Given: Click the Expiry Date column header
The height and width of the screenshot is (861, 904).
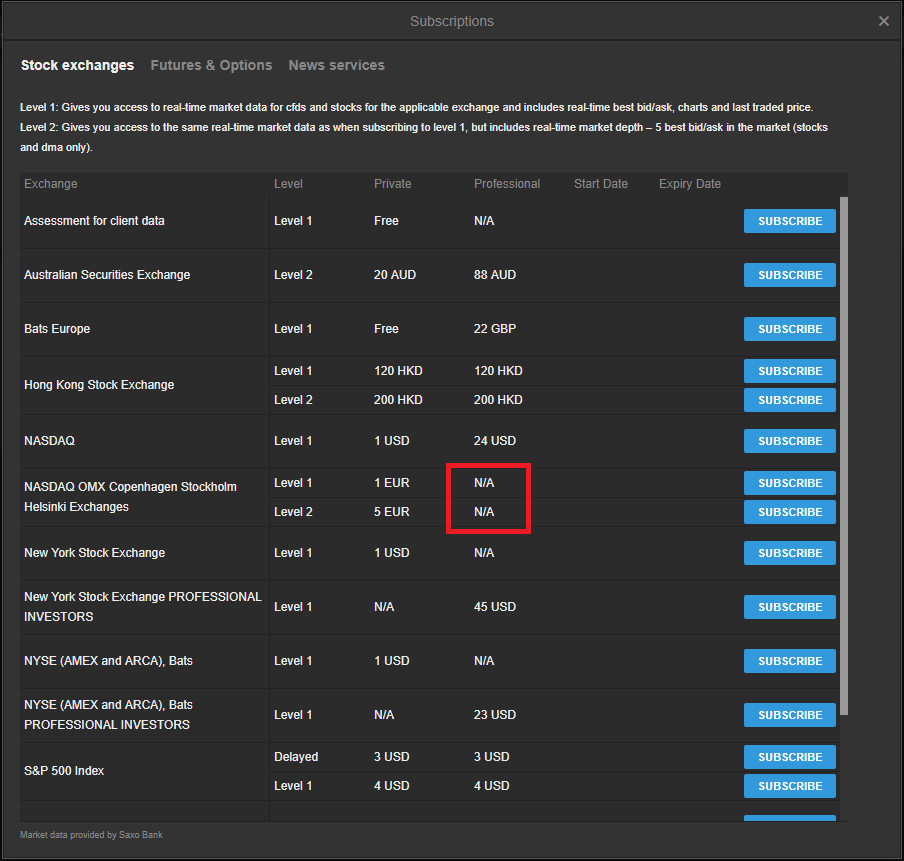Looking at the screenshot, I should [690, 184].
